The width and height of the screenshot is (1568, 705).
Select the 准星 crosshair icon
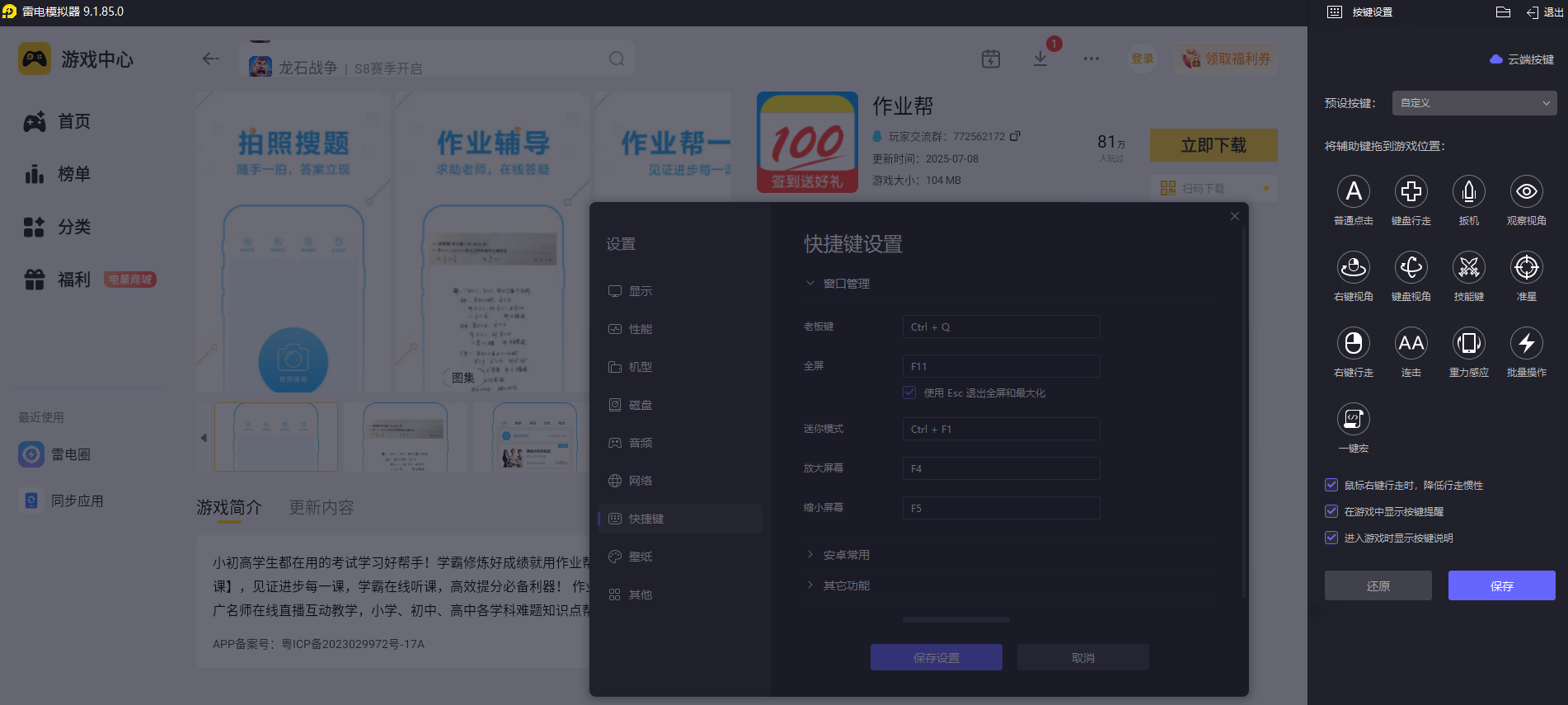(1527, 267)
